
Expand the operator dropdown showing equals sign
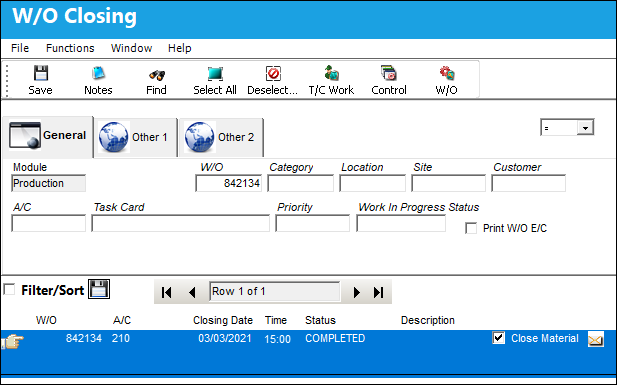585,128
